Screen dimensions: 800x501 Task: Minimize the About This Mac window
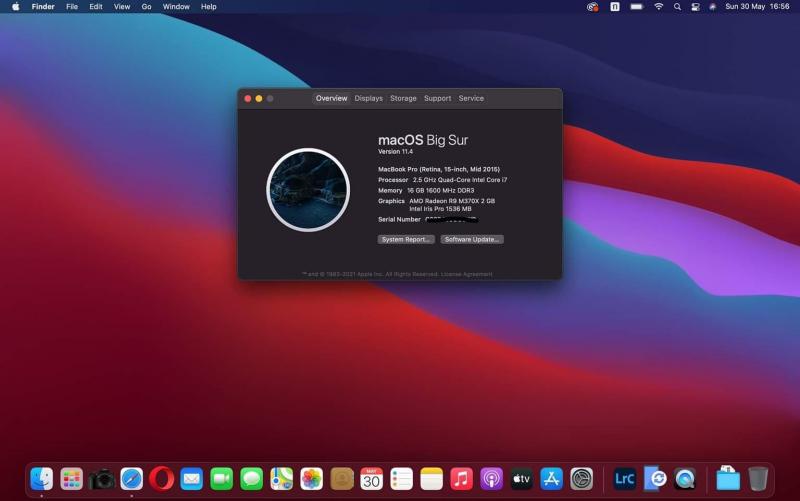259,98
